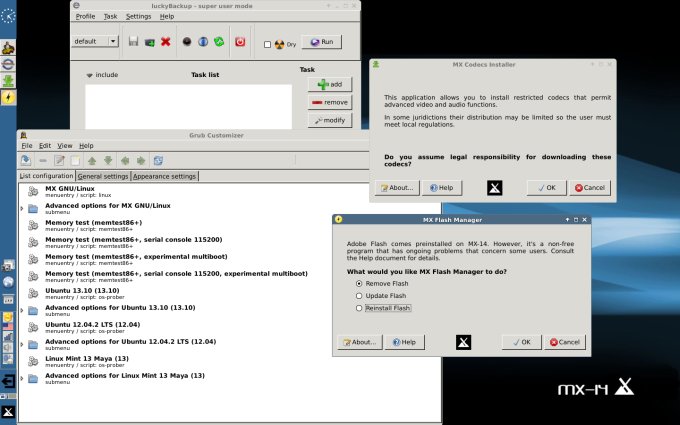The height and width of the screenshot is (425, 680).
Task: Click the clock icon atop the left panel
Action: point(8,16)
